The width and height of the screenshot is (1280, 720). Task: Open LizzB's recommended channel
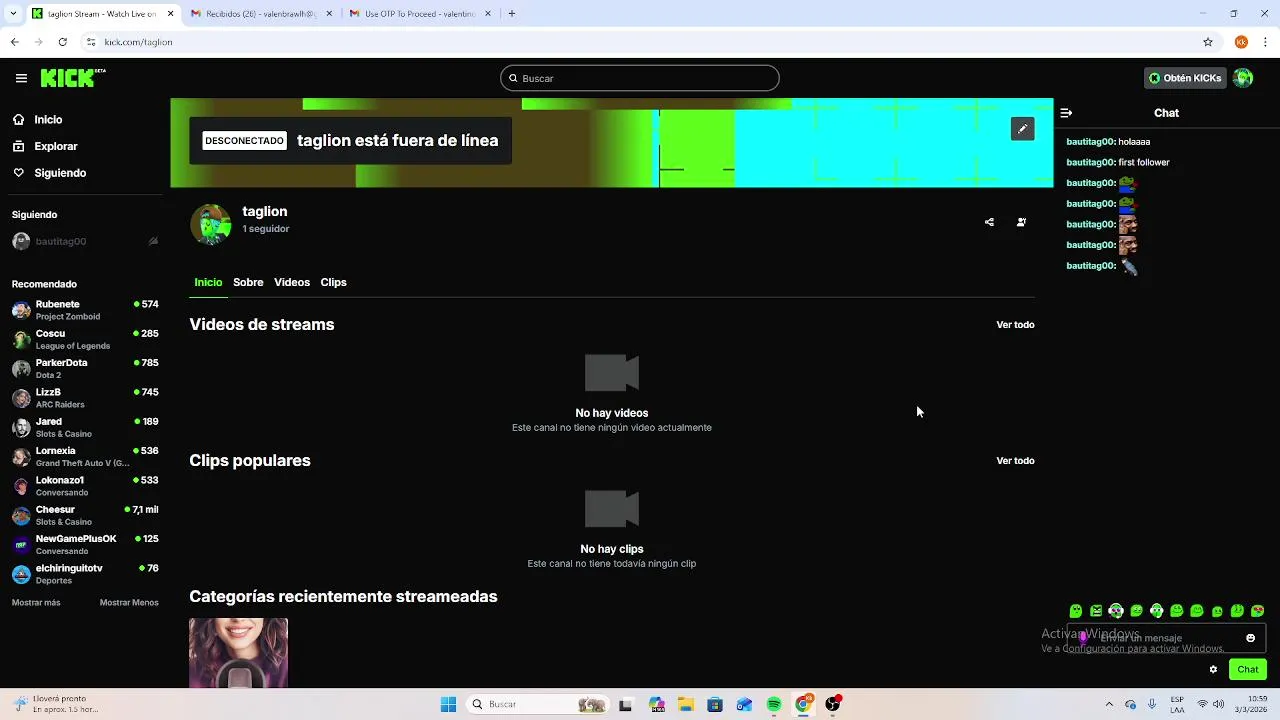point(85,398)
